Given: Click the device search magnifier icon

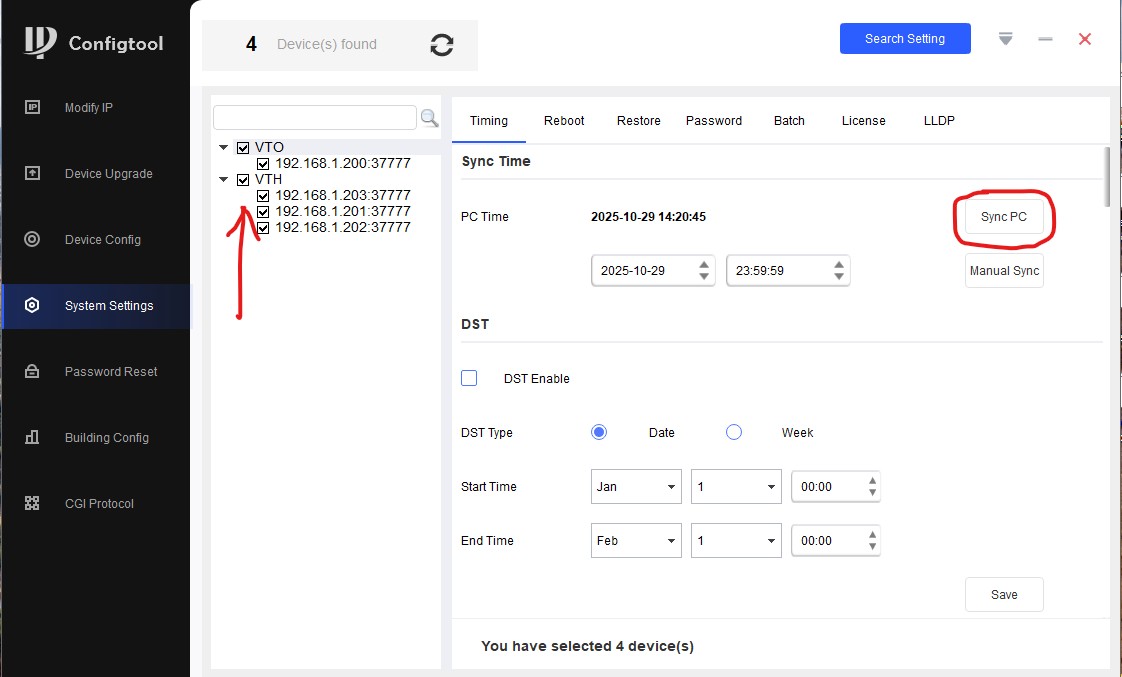Looking at the screenshot, I should (429, 118).
